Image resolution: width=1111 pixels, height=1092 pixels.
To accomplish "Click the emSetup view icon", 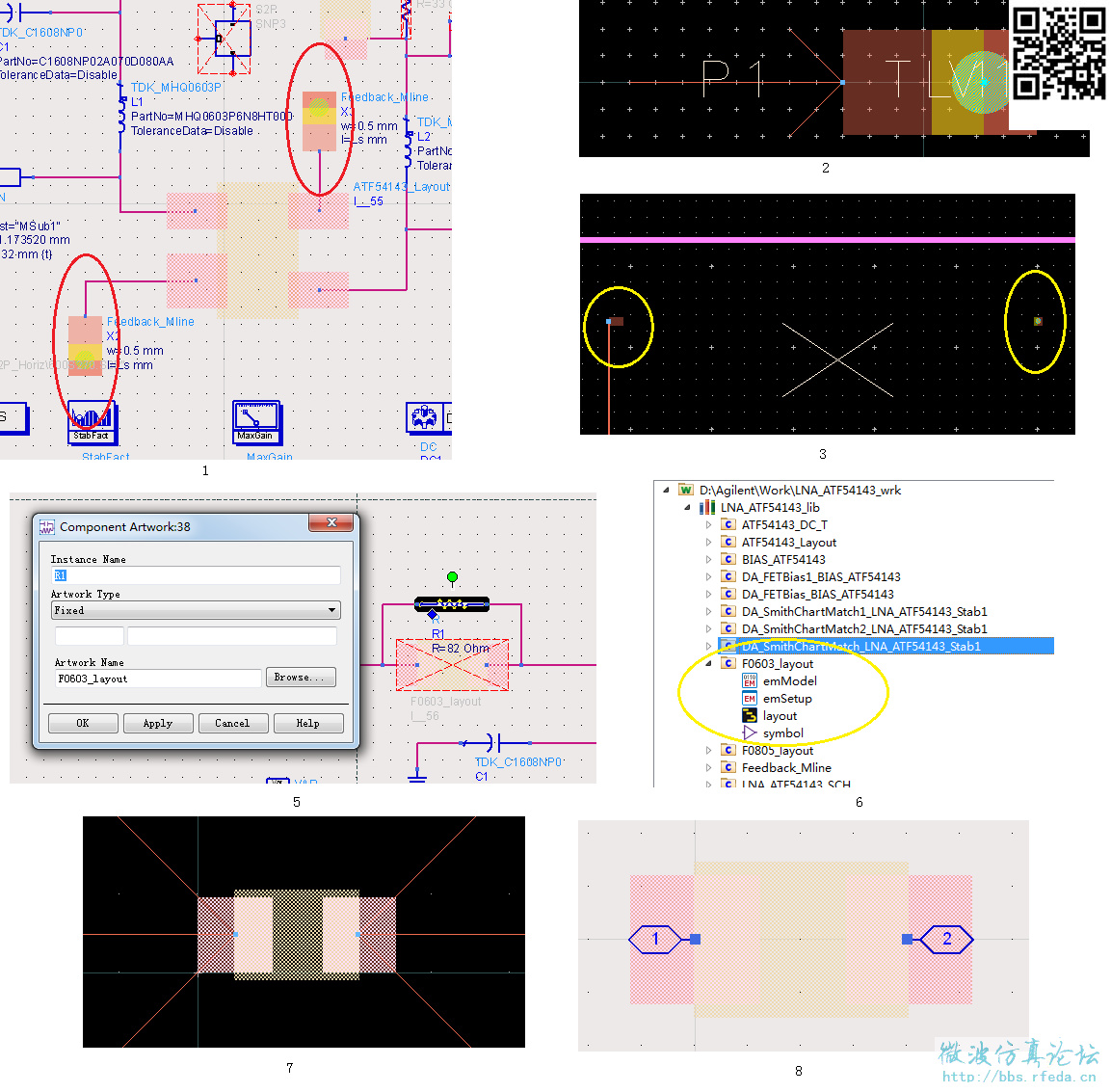I will (749, 698).
